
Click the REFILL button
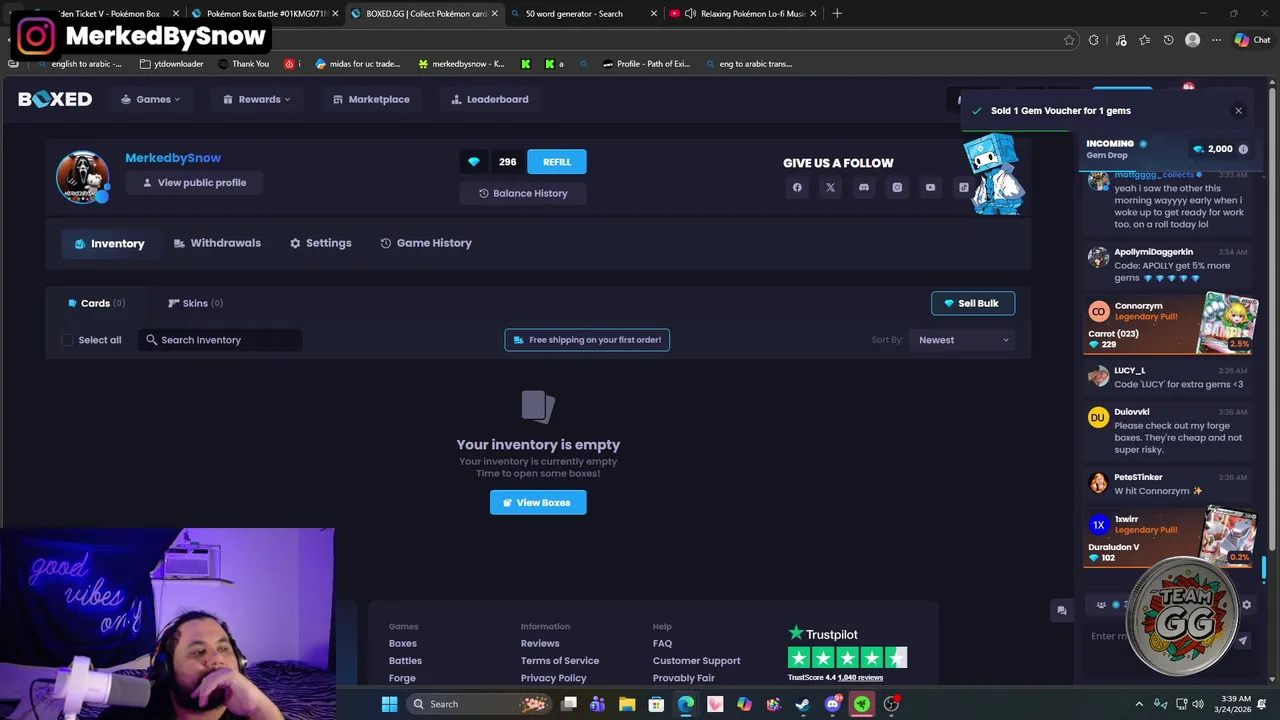(557, 162)
